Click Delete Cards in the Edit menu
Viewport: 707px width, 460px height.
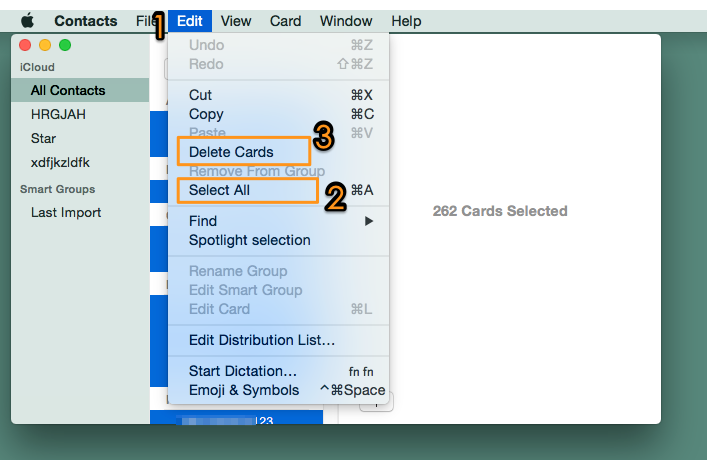point(279,152)
